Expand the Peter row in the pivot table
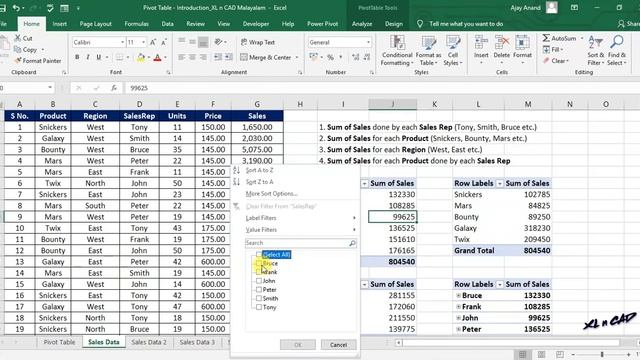Screen dimensions: 640x360 tap(458, 329)
